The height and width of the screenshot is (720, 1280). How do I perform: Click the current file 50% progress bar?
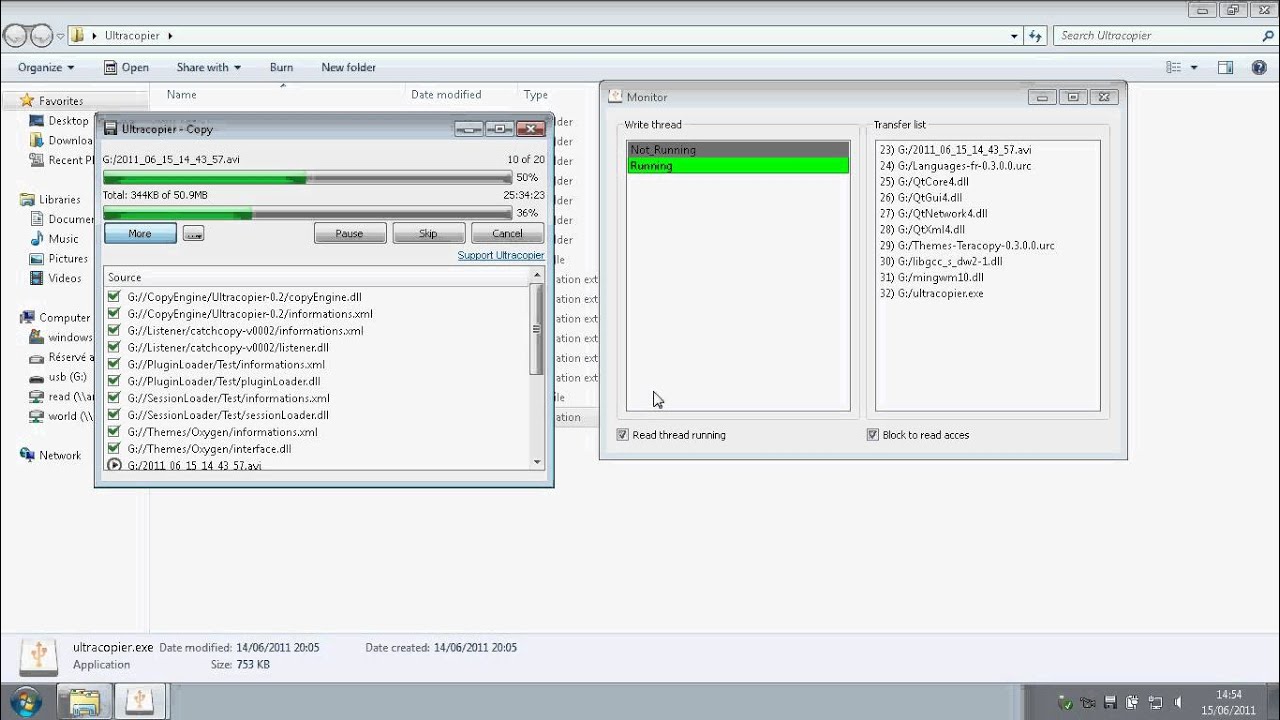coord(307,178)
